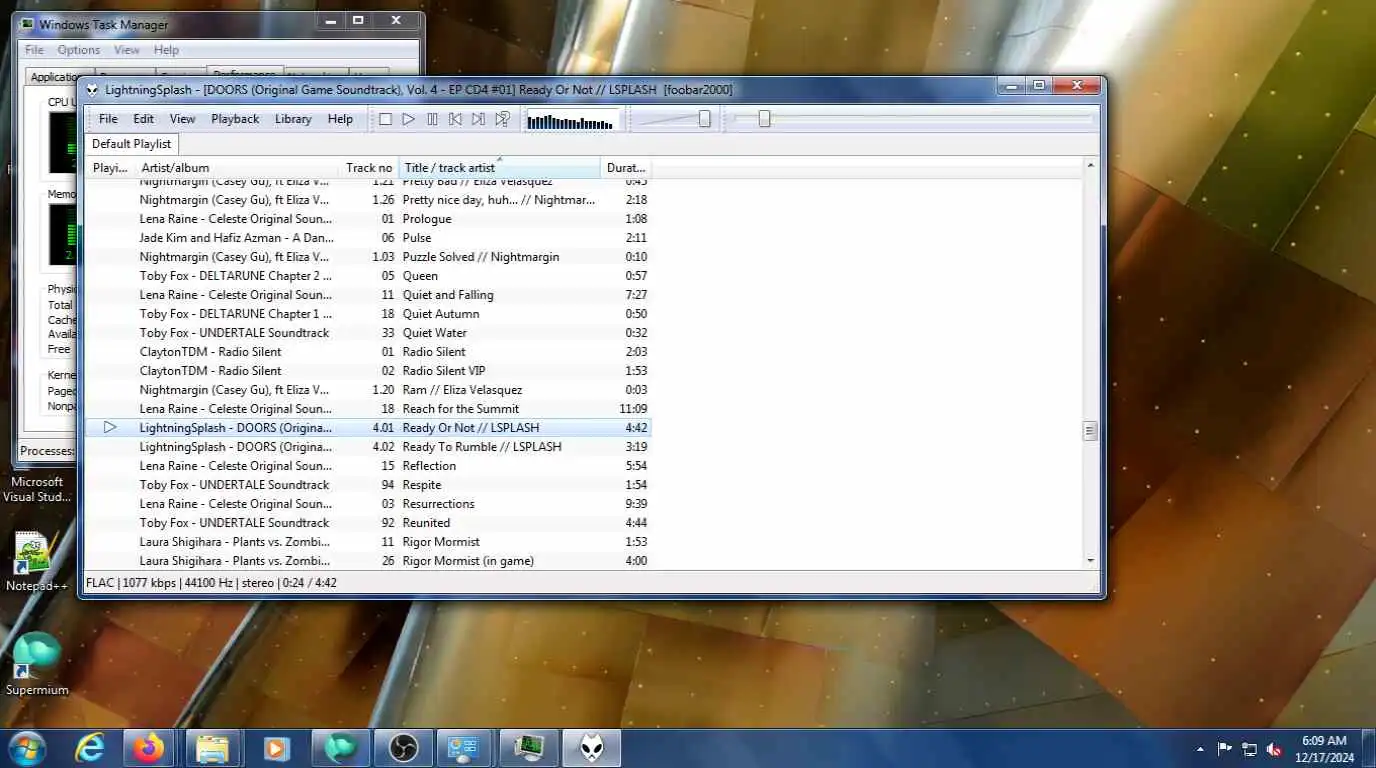Screen dimensions: 1376x768
Task: Sort by Artist/album column header
Action: (237, 168)
